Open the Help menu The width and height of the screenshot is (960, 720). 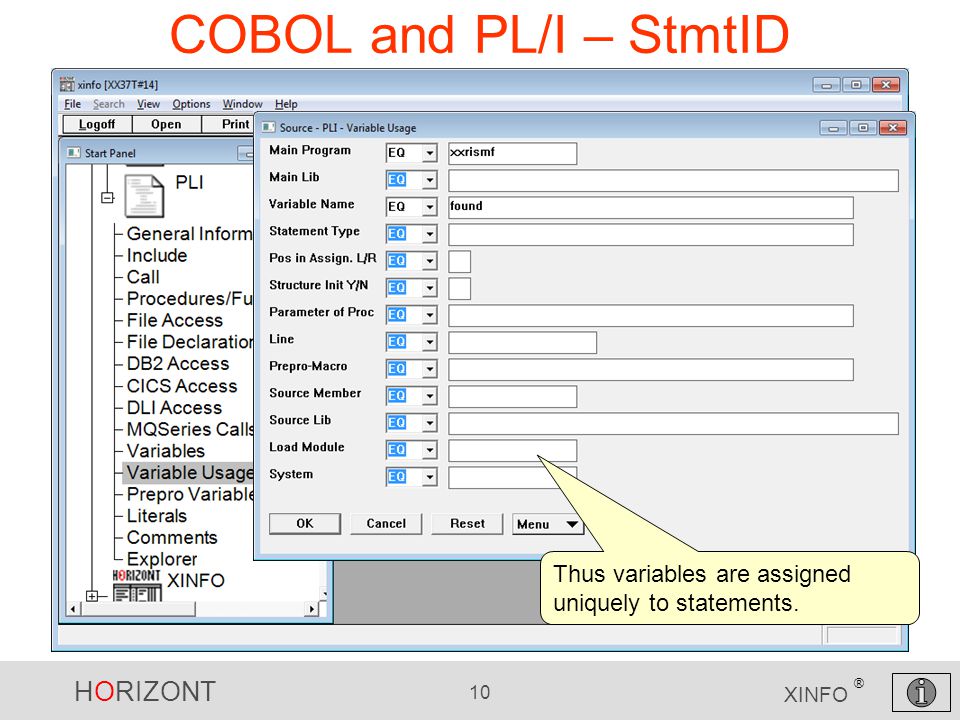click(286, 104)
